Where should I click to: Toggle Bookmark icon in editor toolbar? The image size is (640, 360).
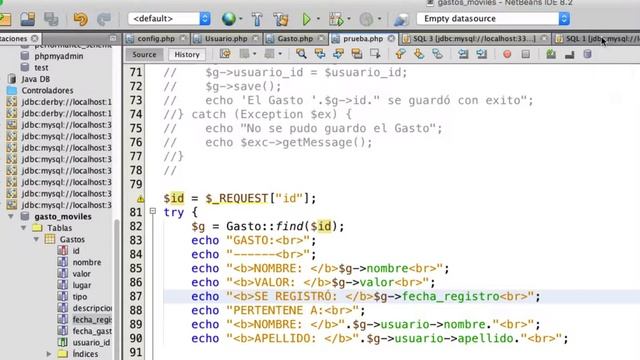click(437, 54)
